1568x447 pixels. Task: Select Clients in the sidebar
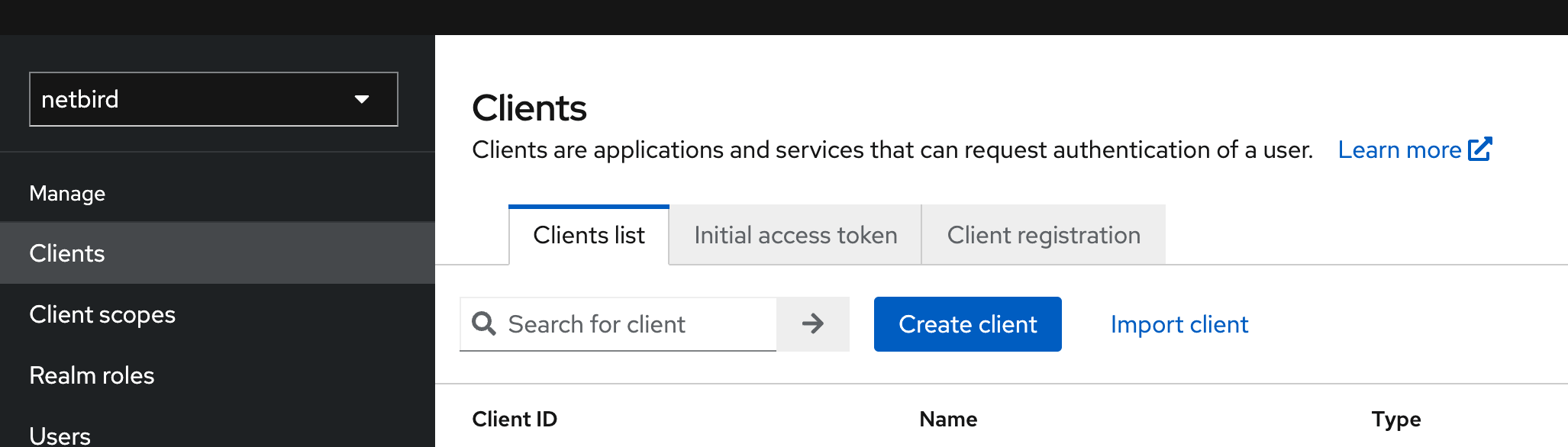(x=67, y=253)
